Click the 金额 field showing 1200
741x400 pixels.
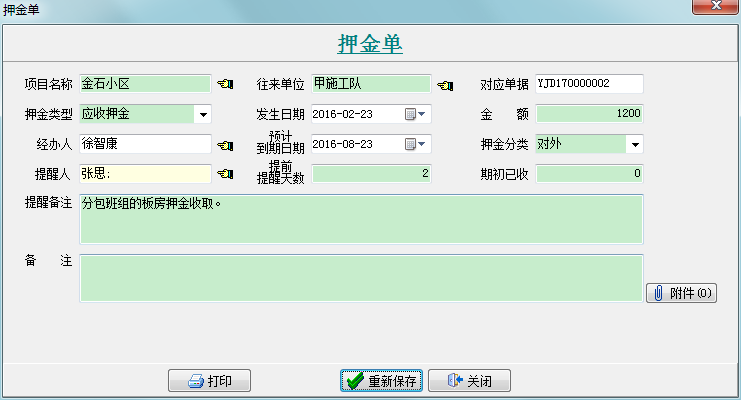pos(589,114)
